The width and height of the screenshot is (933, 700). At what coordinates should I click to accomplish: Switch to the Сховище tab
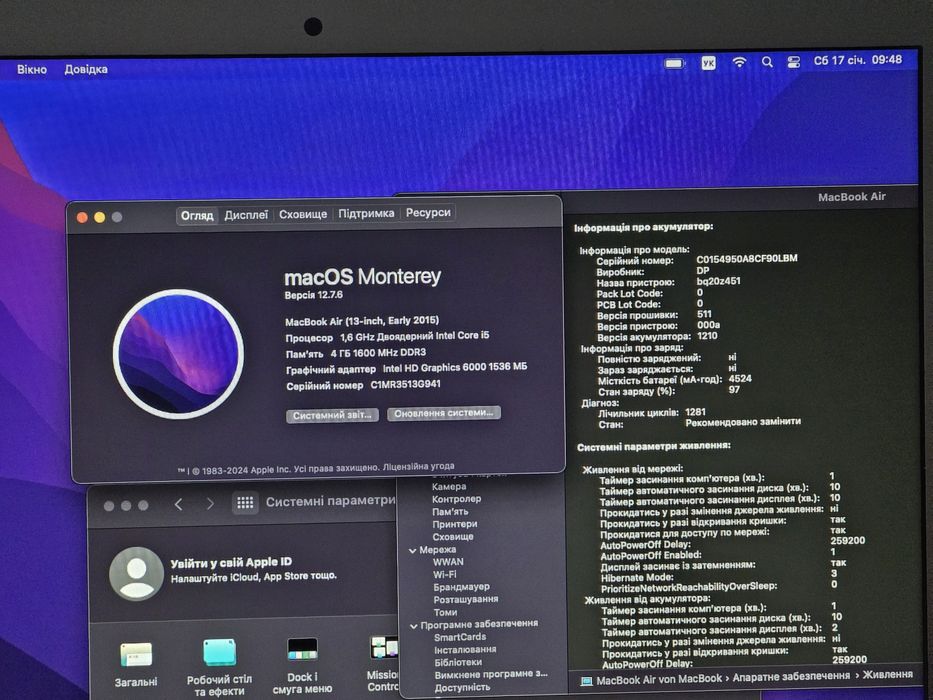point(303,214)
